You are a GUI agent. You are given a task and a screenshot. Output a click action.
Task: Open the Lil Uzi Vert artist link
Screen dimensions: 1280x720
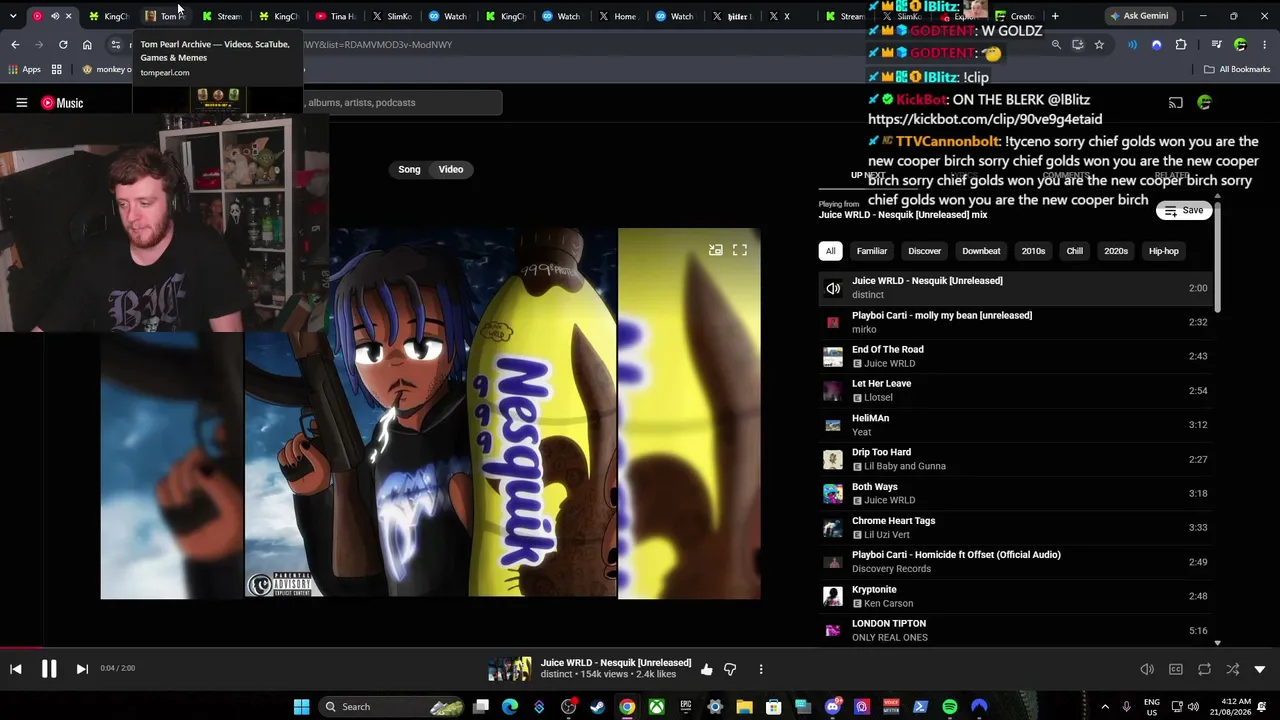[887, 535]
